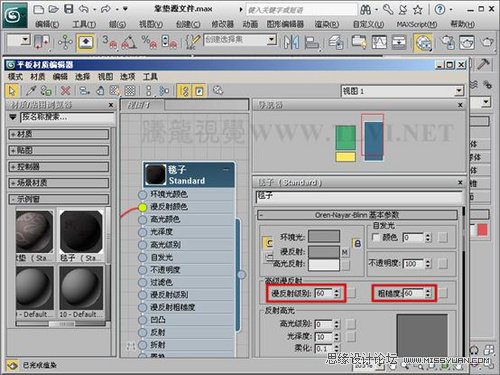Click the Undo arrow icon
Screen dimensions: 500x375
click(84, 9)
